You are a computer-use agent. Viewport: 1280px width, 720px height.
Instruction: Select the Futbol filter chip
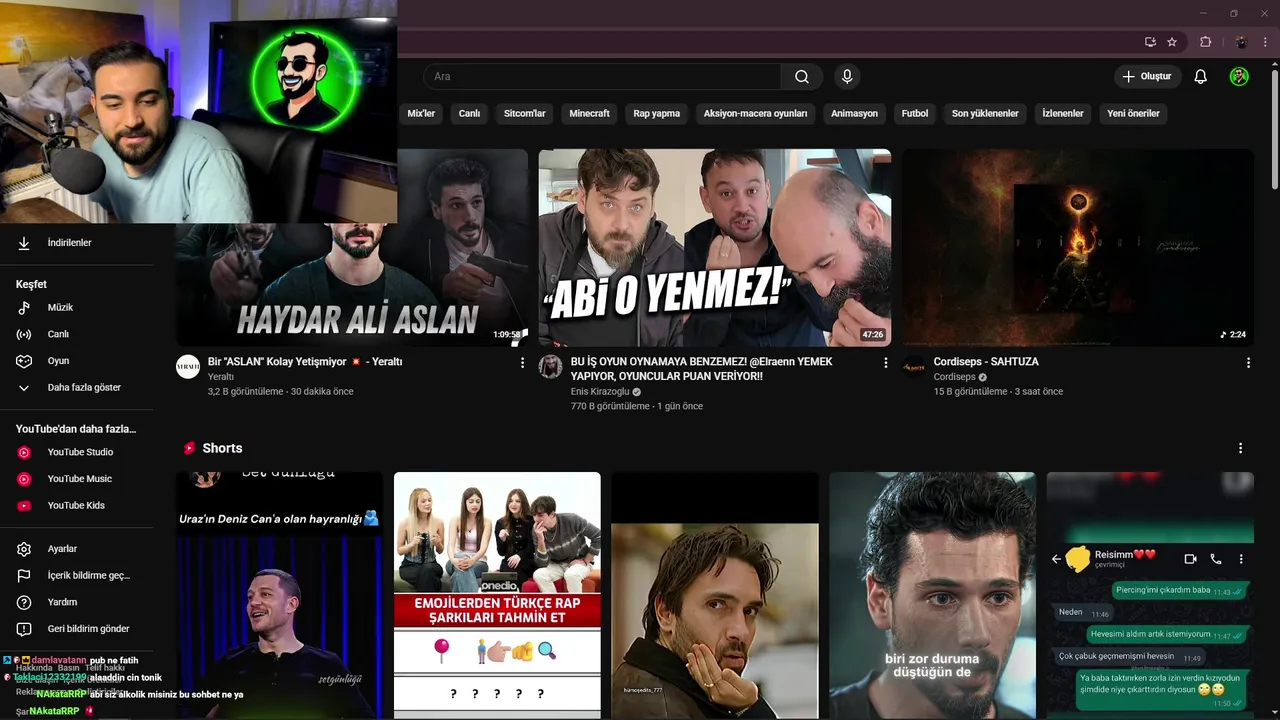pos(915,114)
